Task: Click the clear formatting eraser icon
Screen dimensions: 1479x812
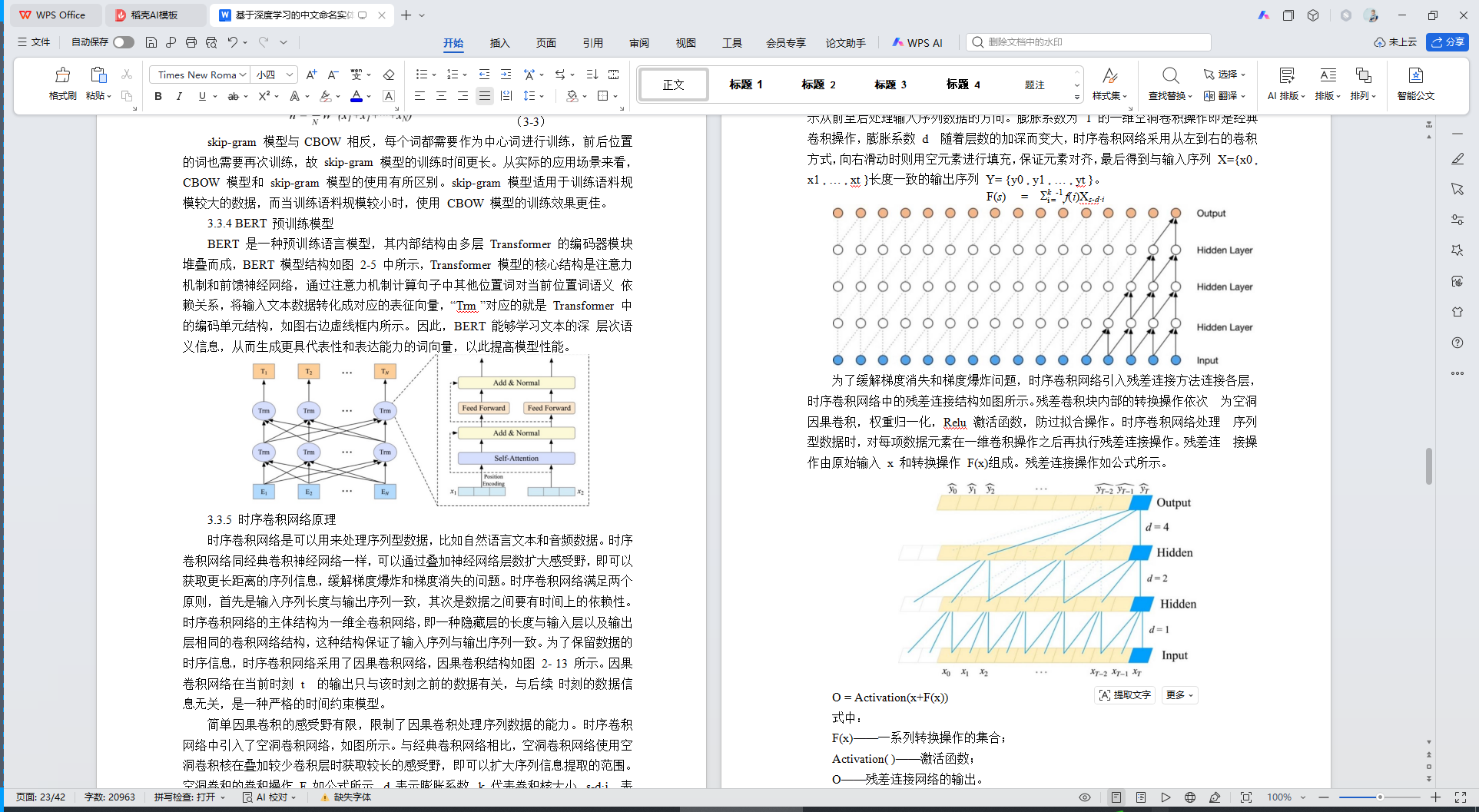Action: point(389,75)
